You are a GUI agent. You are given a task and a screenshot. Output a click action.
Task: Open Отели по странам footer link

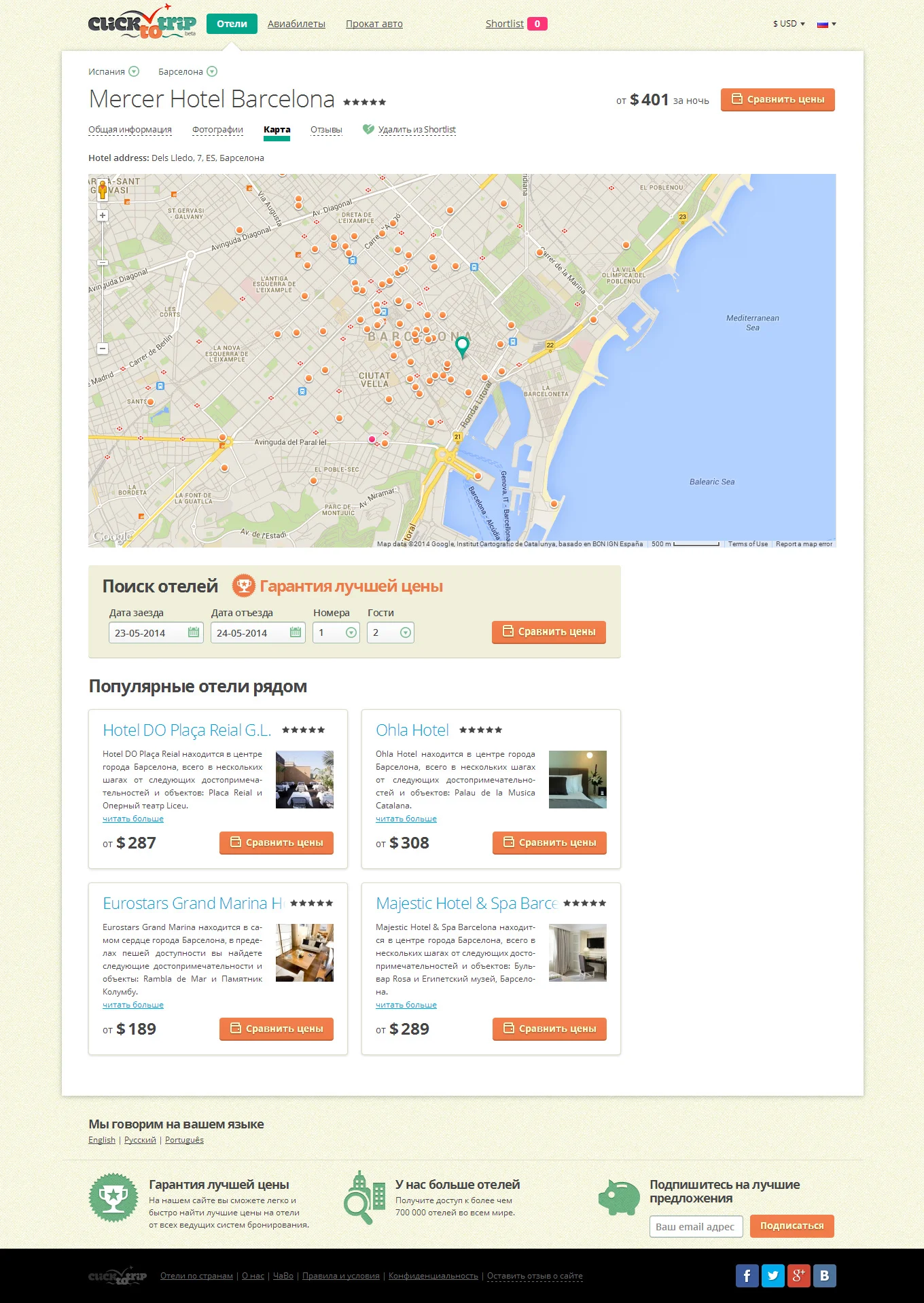click(196, 1276)
